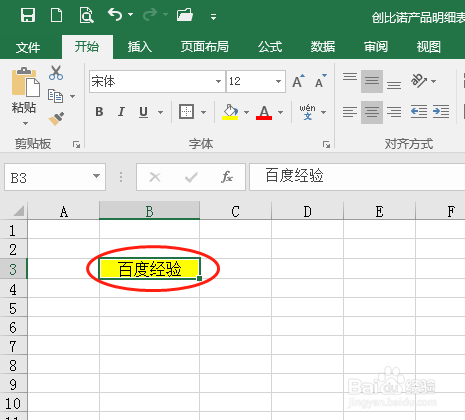Activate the Format Painter brush

click(x=56, y=119)
